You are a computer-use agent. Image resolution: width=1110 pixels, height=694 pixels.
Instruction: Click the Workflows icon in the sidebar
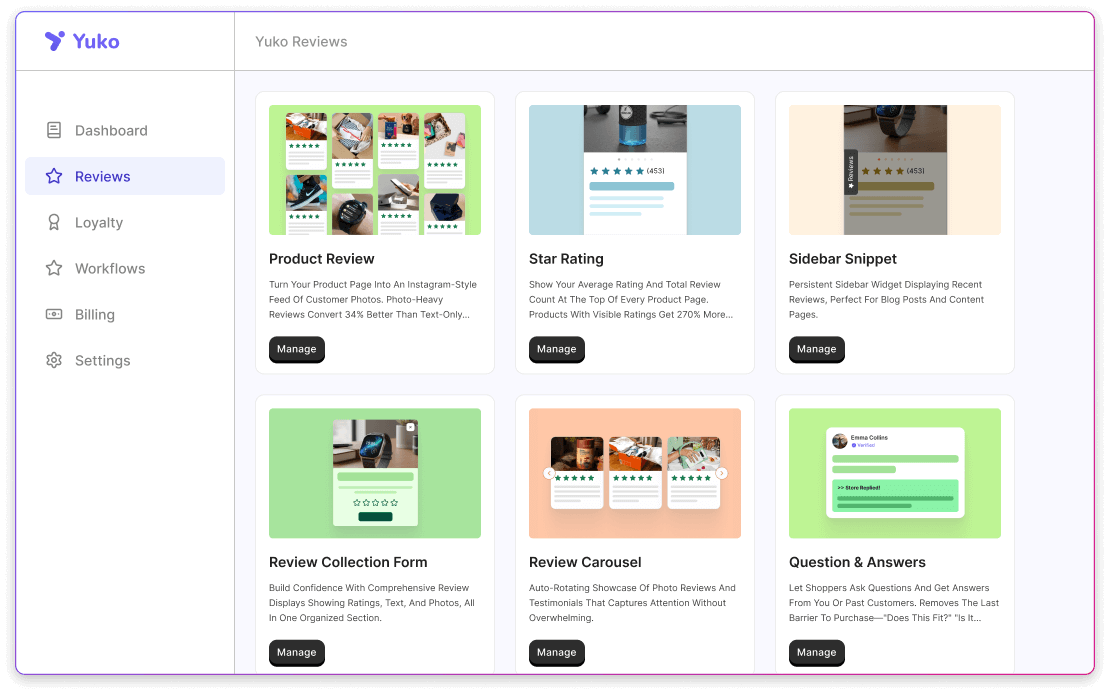[x=53, y=268]
